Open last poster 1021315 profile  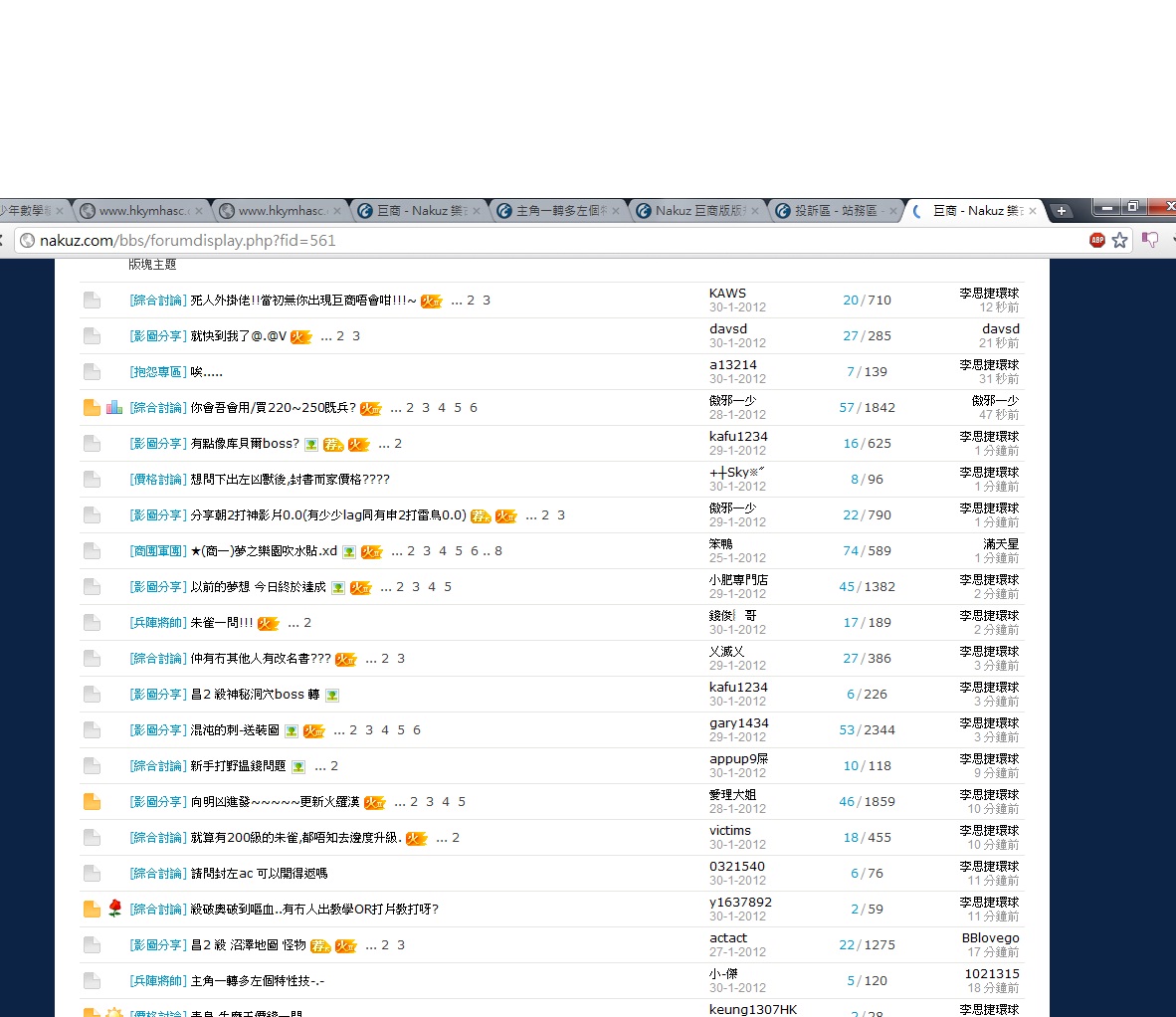(992, 973)
